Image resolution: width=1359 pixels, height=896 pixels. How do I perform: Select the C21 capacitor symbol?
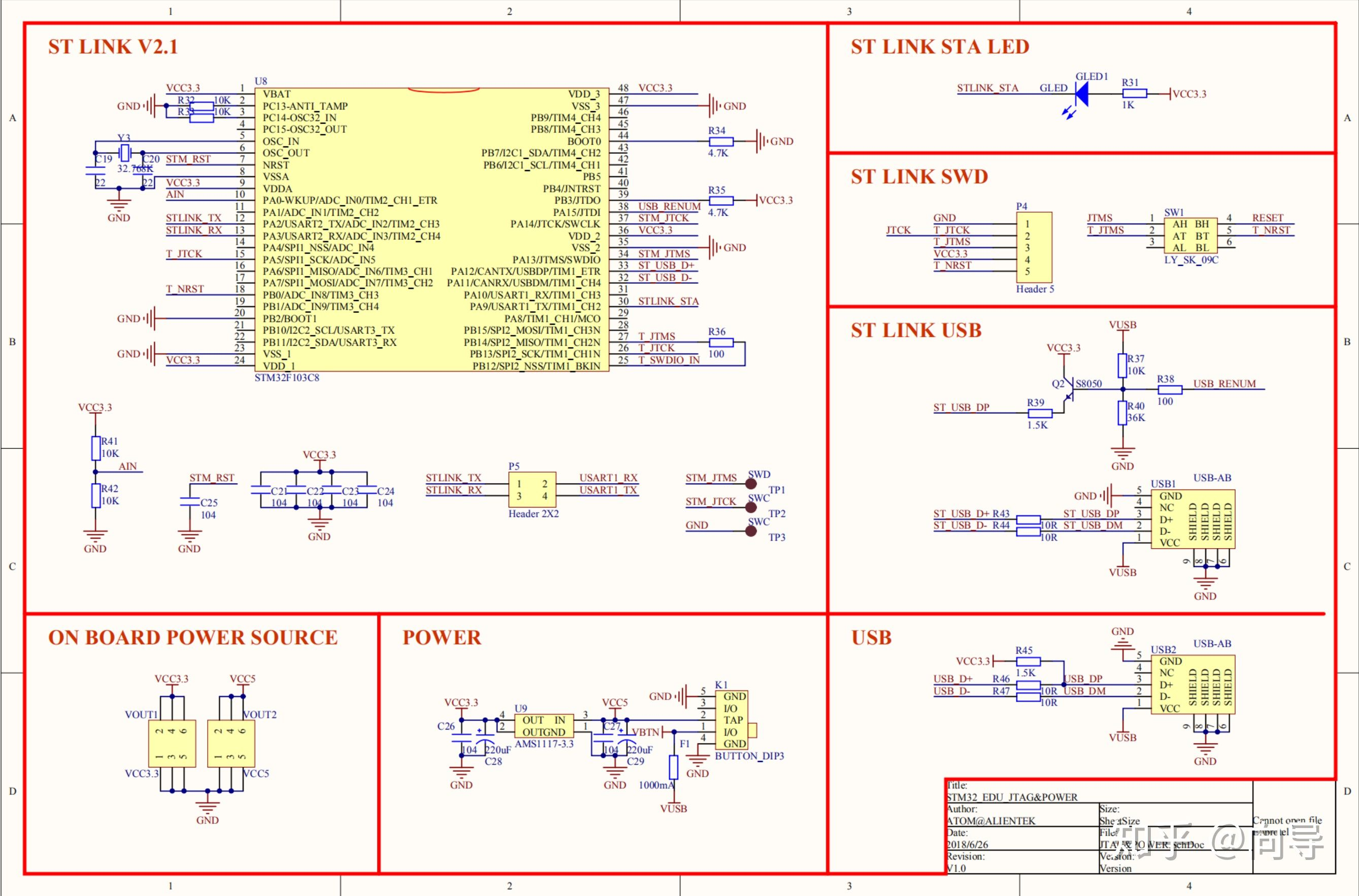coord(260,490)
